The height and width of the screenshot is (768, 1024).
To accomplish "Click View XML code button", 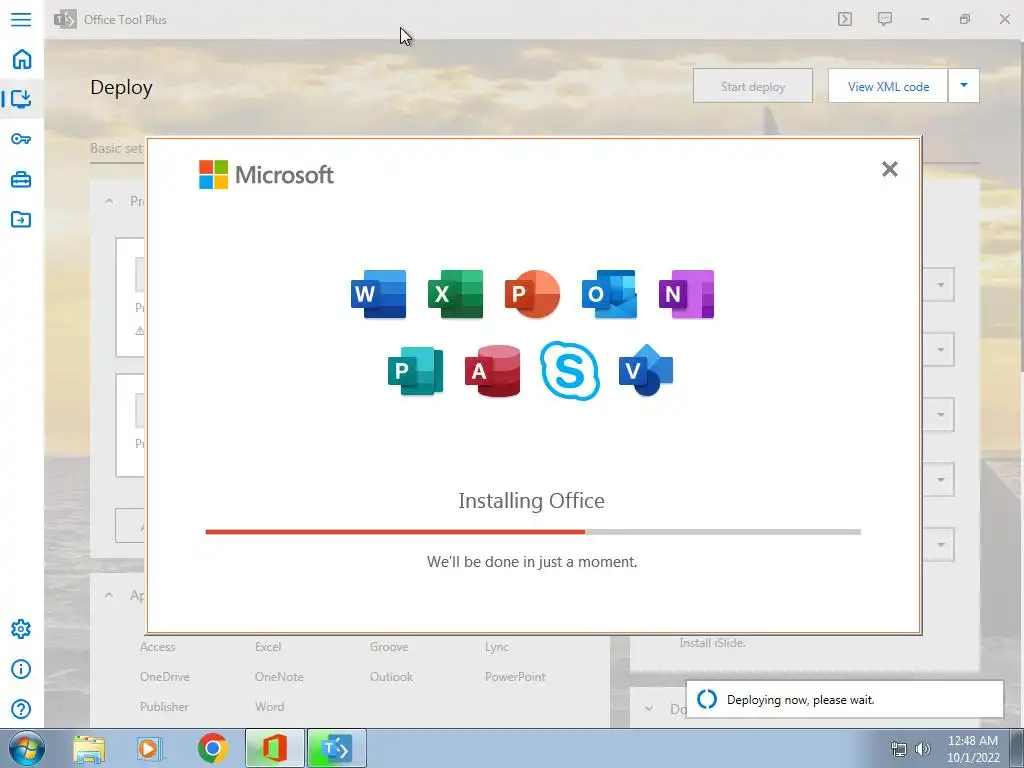I will 888,86.
